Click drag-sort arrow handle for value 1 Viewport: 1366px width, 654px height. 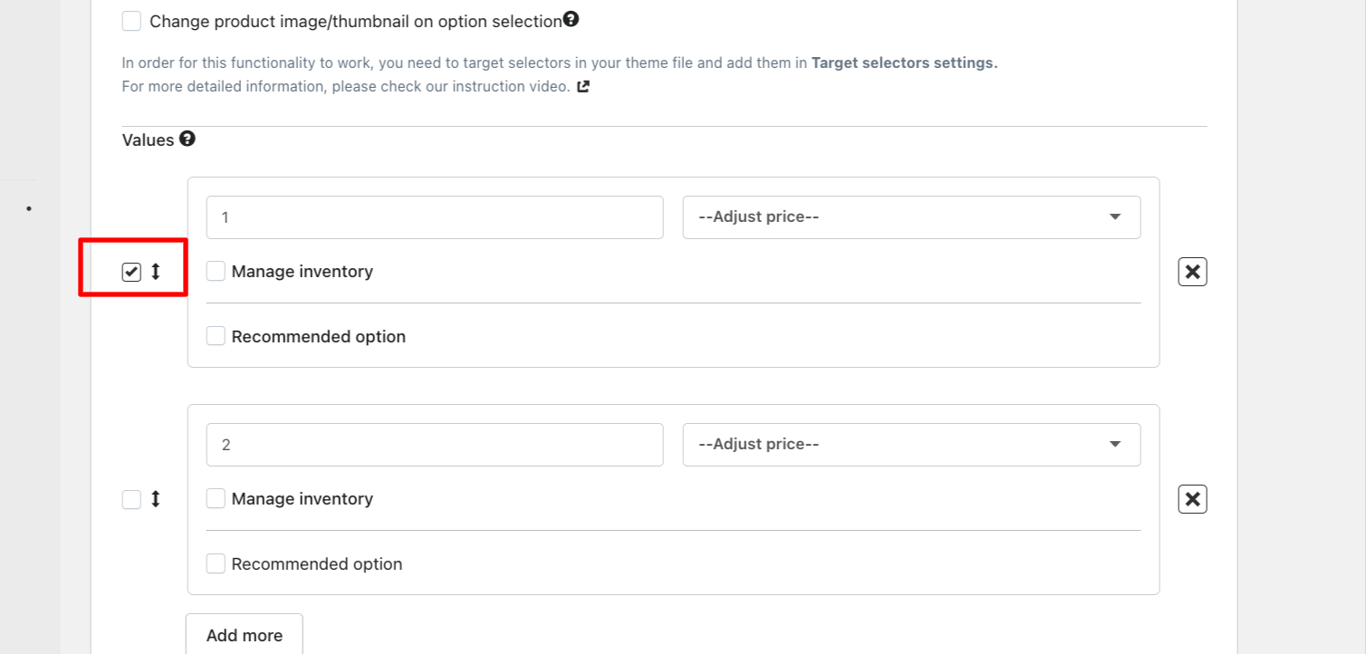[x=156, y=271]
